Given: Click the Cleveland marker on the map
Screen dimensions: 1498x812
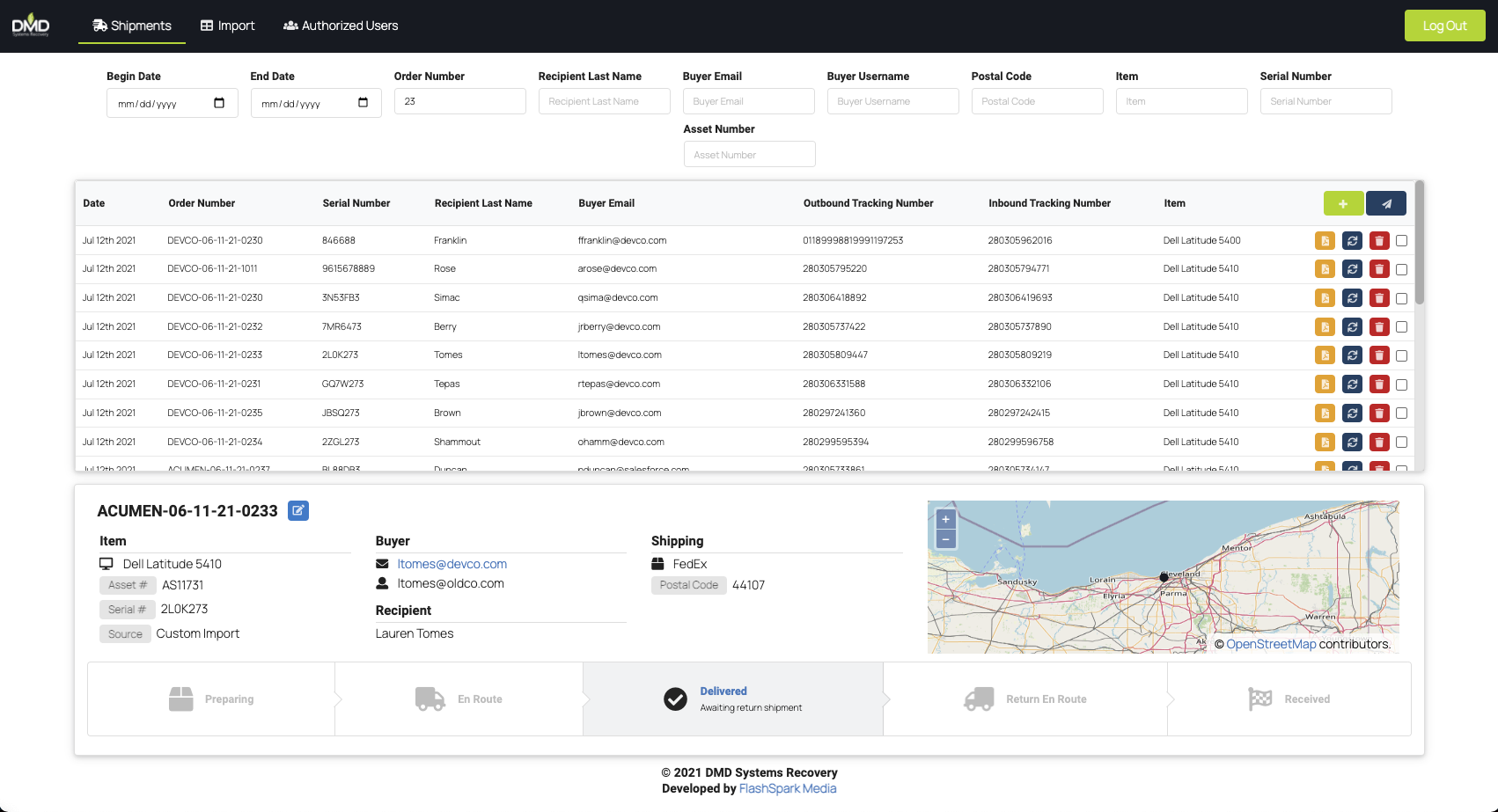Looking at the screenshot, I should (x=1164, y=578).
